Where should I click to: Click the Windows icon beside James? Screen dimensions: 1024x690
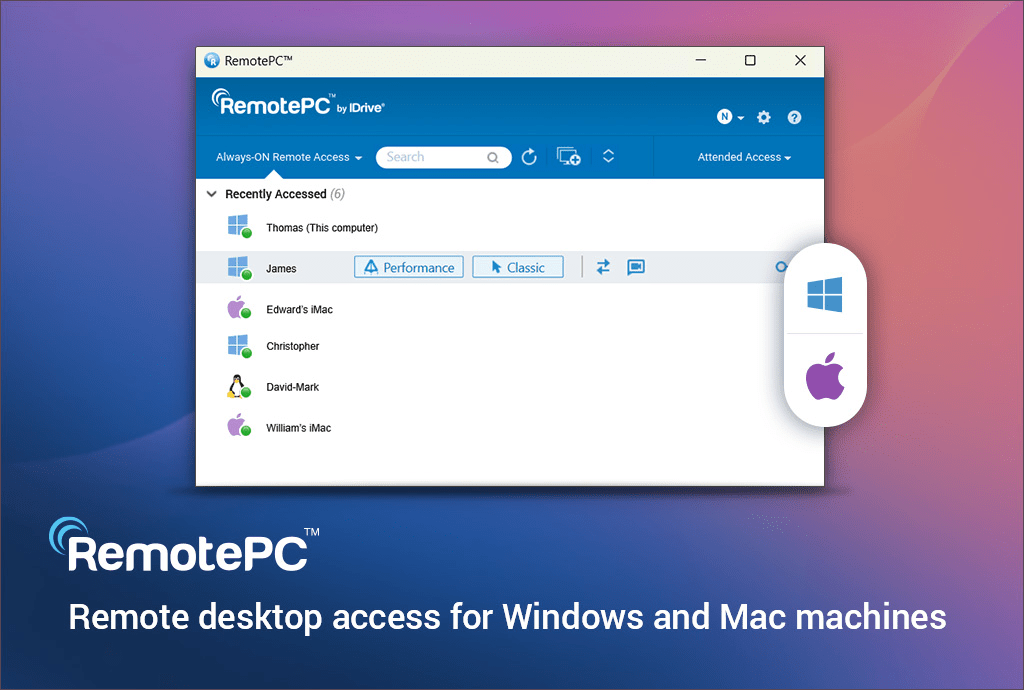coord(239,268)
